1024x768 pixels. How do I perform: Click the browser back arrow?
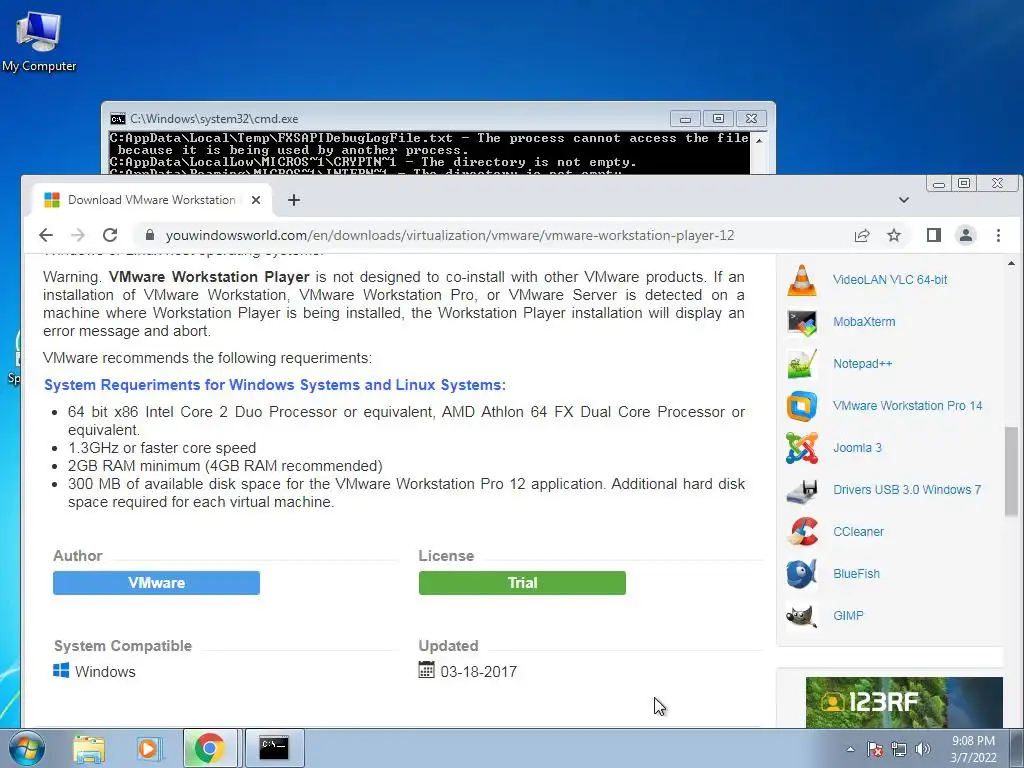click(46, 235)
